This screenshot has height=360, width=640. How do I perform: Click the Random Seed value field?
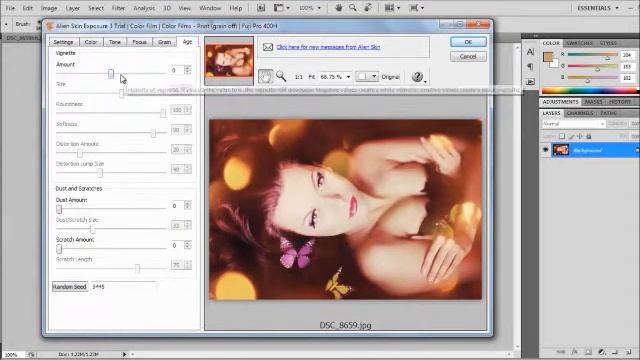click(124, 287)
